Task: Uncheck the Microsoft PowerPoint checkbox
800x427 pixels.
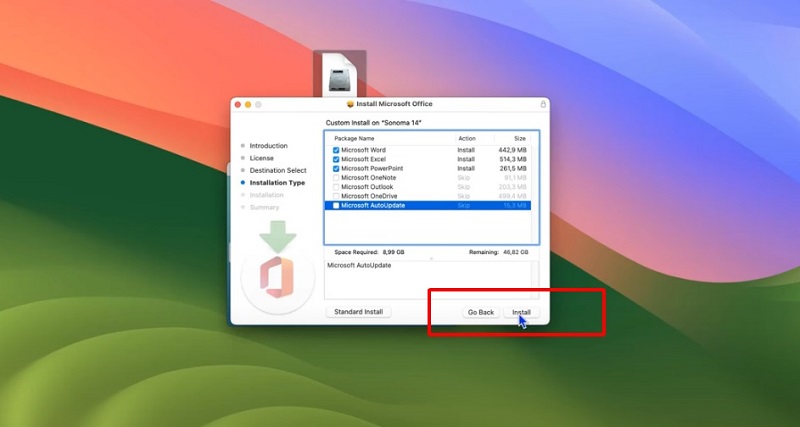Action: point(336,168)
